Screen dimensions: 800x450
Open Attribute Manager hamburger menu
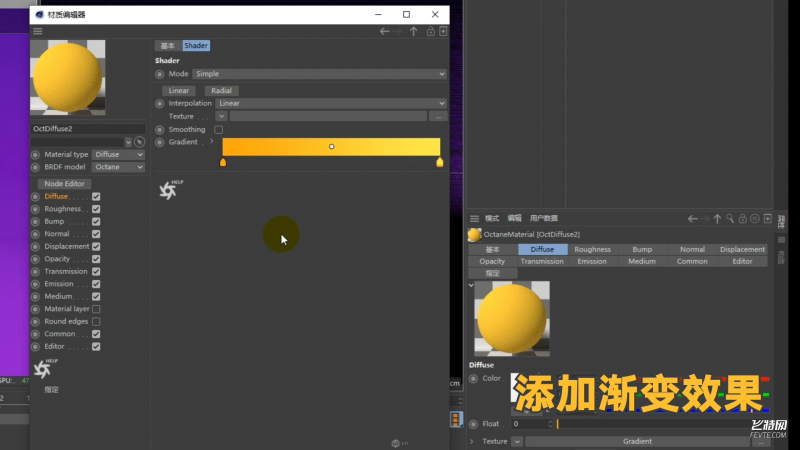click(x=474, y=218)
